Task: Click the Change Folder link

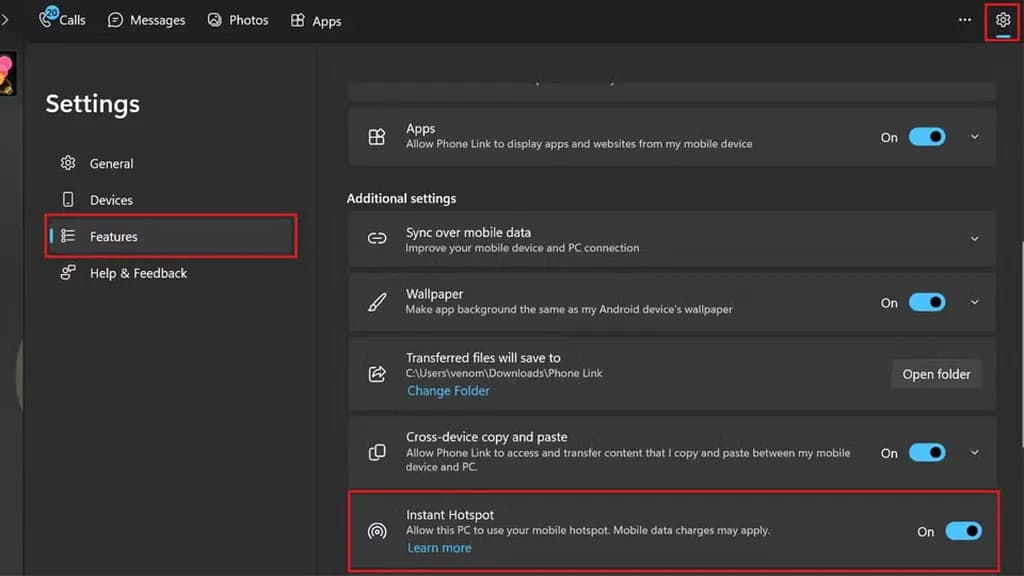Action: (448, 391)
